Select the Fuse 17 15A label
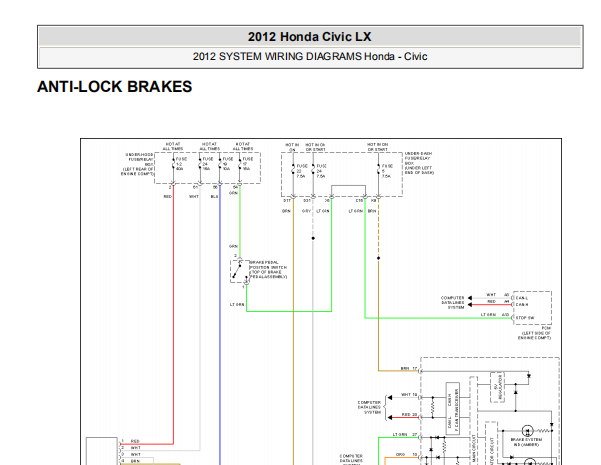Viewport: 601px width, 465px height. [248, 164]
